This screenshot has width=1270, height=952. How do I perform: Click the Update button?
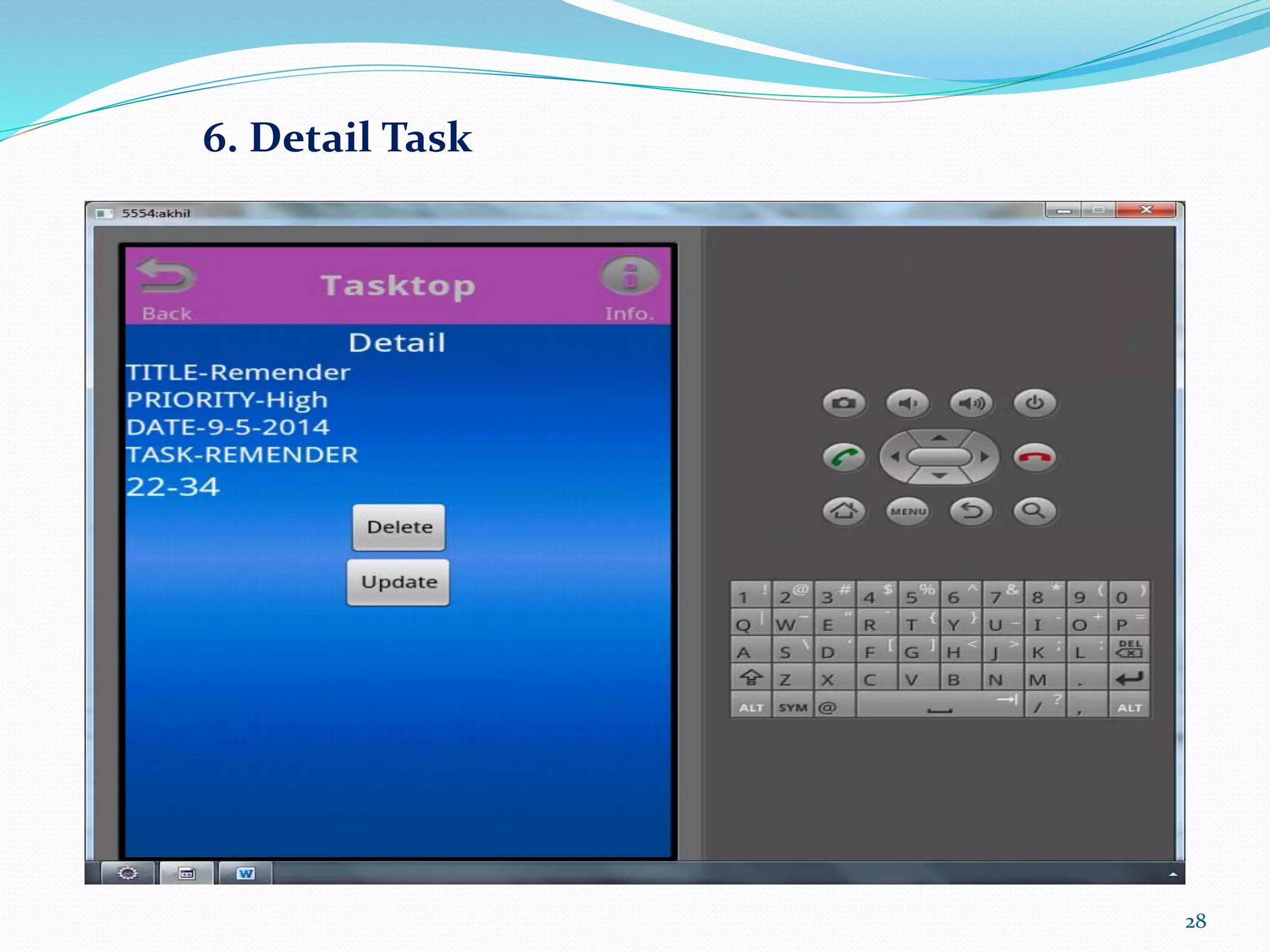click(x=398, y=583)
